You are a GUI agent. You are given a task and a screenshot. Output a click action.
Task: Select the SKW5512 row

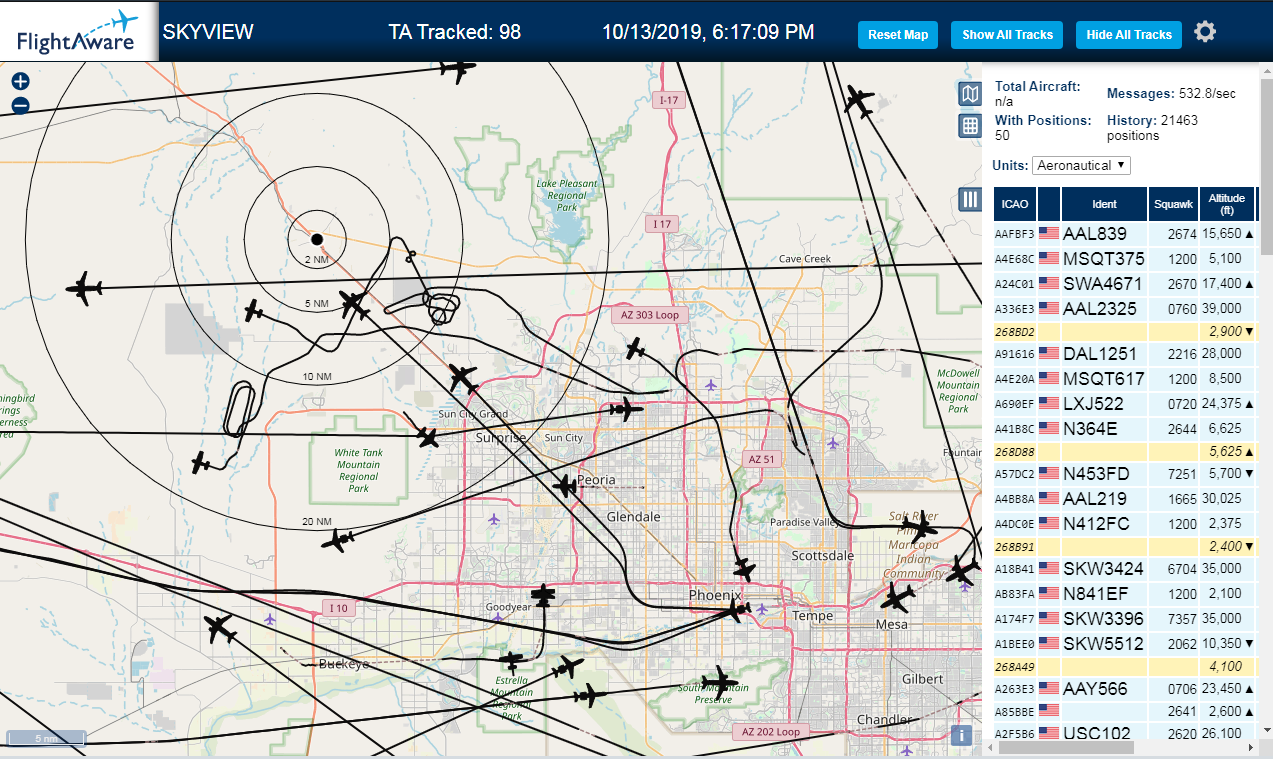click(1125, 644)
